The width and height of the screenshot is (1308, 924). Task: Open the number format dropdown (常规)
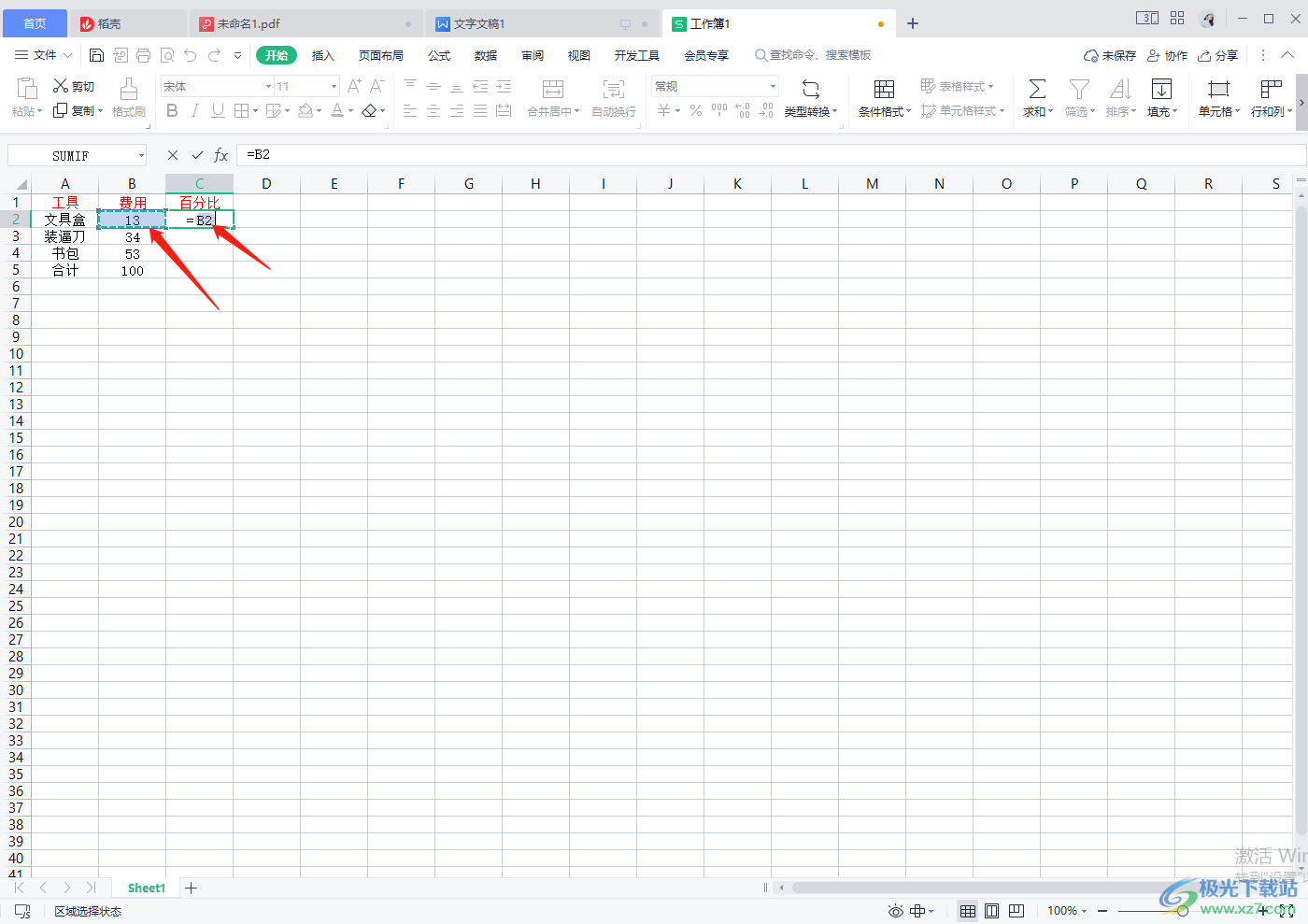click(773, 86)
